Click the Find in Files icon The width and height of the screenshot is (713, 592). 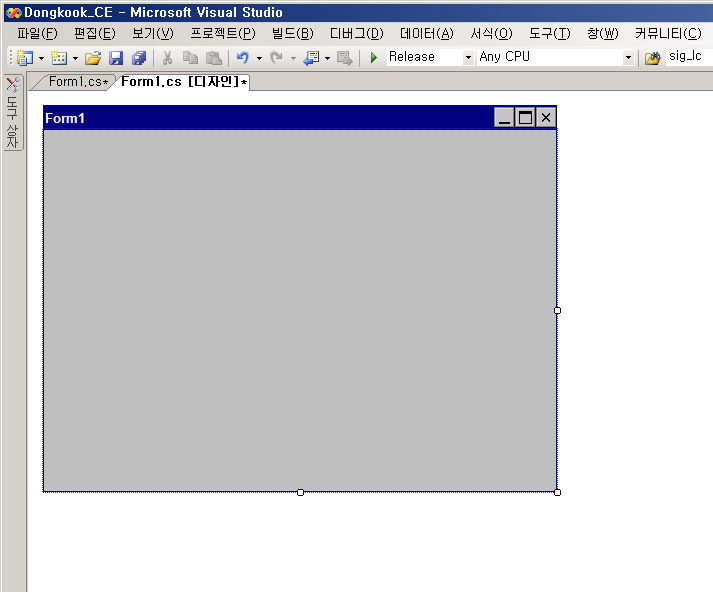tap(653, 58)
